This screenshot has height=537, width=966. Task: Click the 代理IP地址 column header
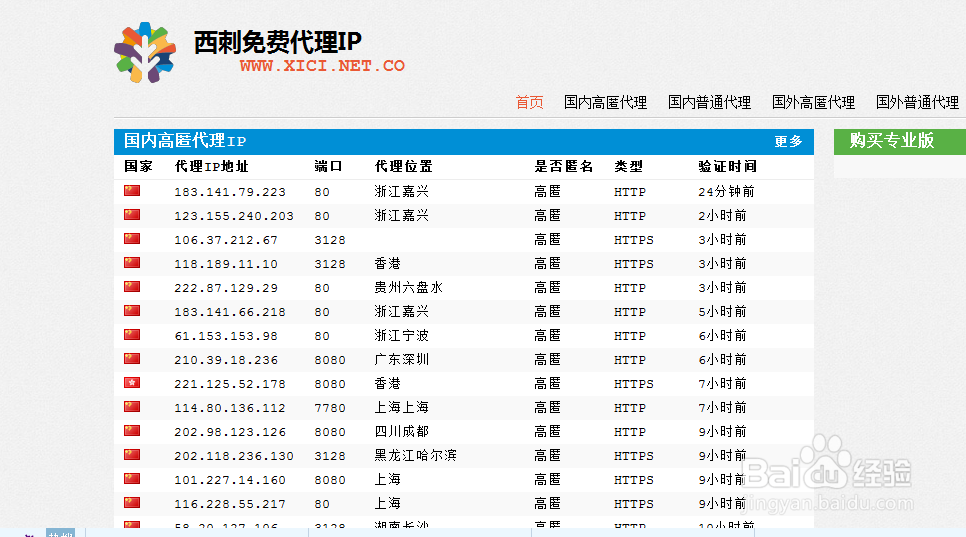pyautogui.click(x=211, y=166)
